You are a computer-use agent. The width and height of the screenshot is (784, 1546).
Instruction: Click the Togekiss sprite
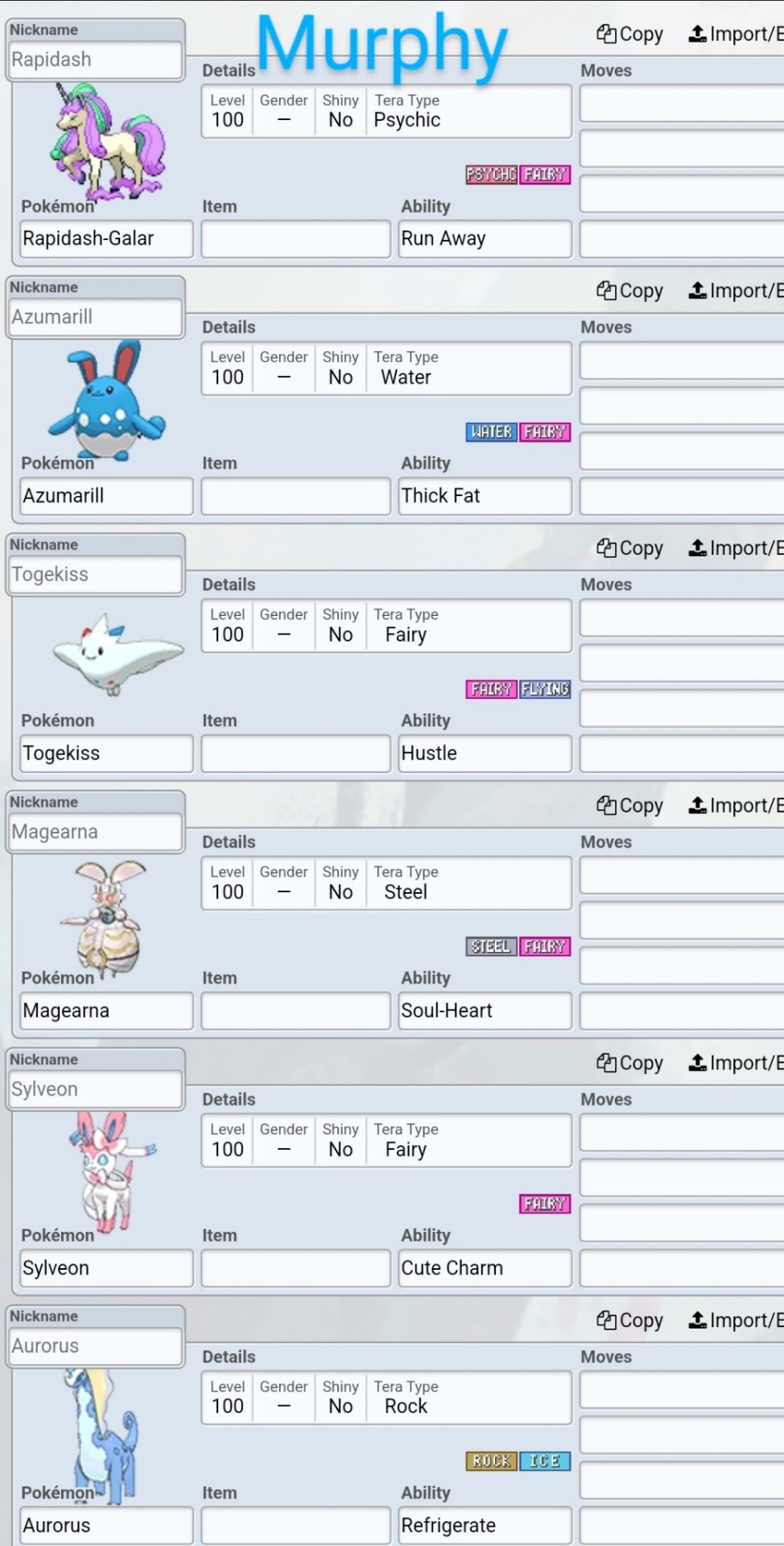pos(118,654)
